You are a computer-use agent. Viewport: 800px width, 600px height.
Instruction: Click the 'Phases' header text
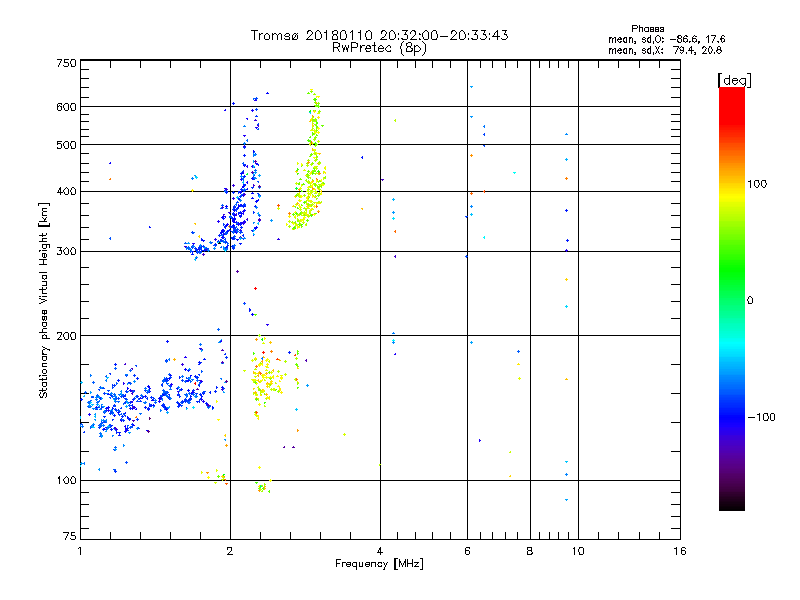pyautogui.click(x=647, y=29)
